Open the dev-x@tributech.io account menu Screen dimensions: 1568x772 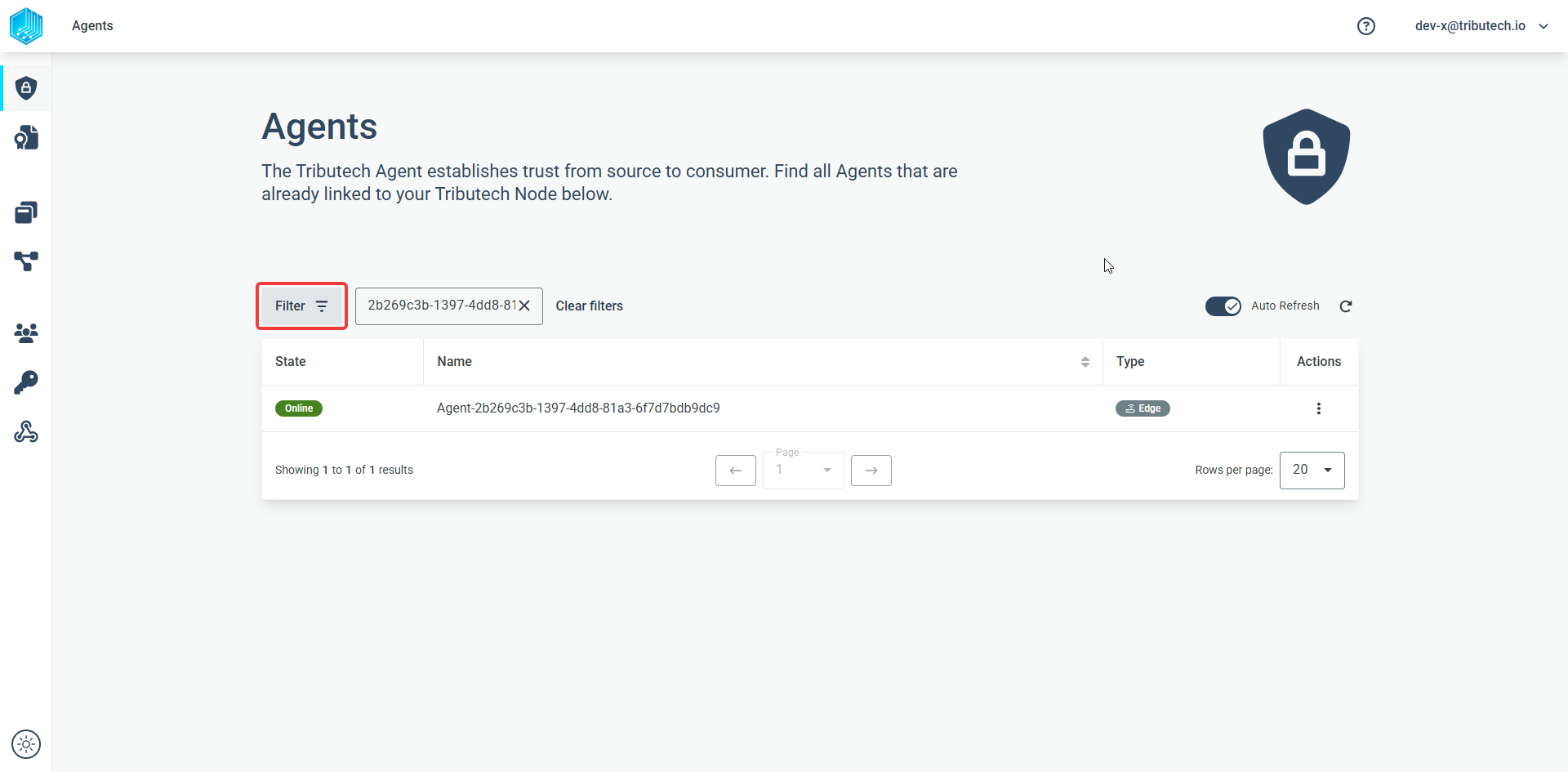pos(1481,26)
